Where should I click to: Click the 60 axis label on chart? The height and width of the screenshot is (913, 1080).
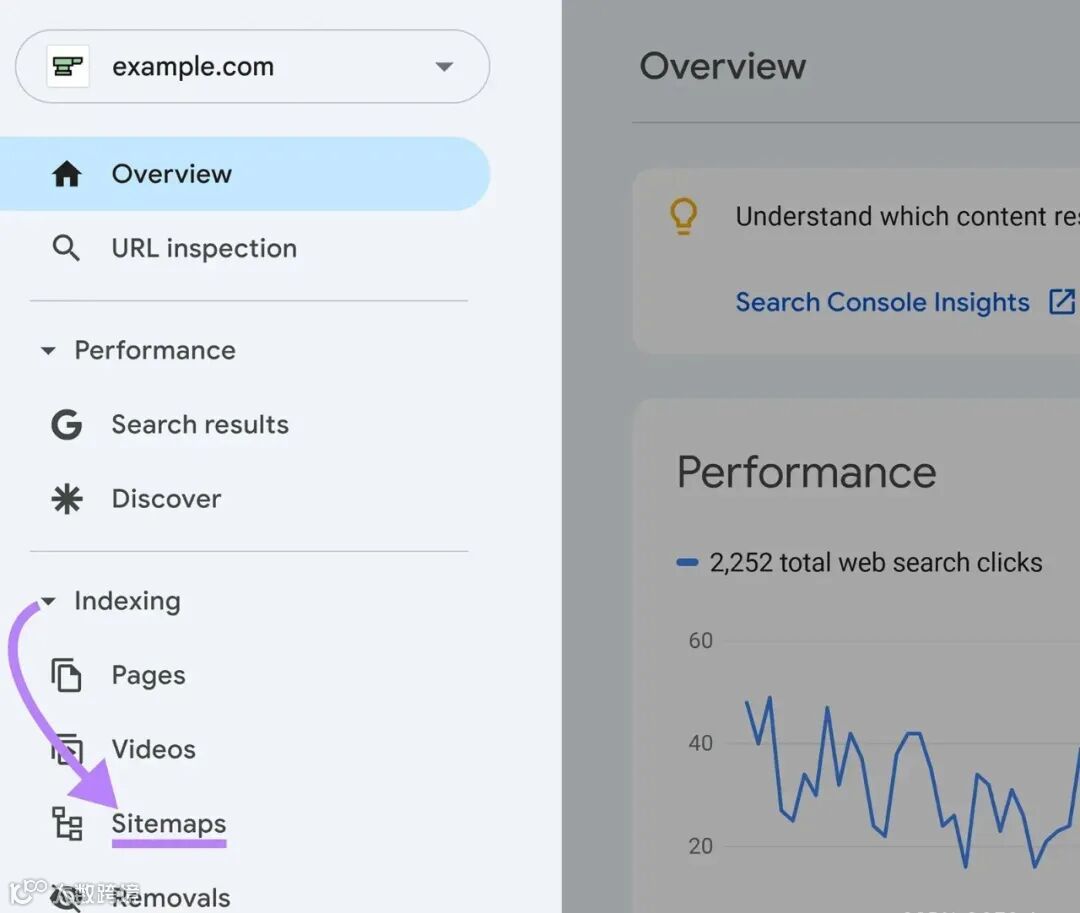(x=700, y=641)
